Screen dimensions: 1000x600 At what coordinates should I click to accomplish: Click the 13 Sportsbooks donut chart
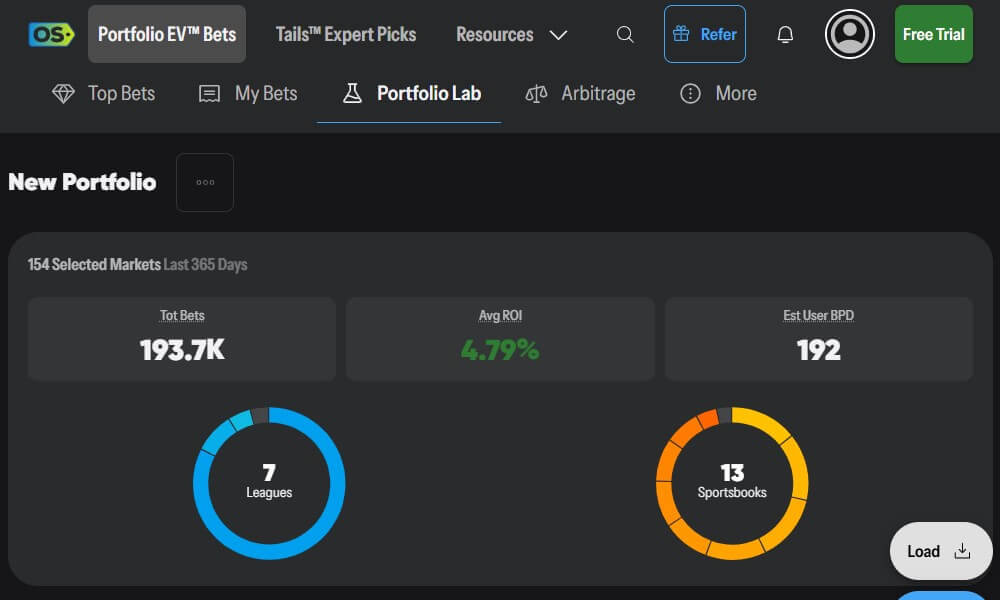(732, 483)
